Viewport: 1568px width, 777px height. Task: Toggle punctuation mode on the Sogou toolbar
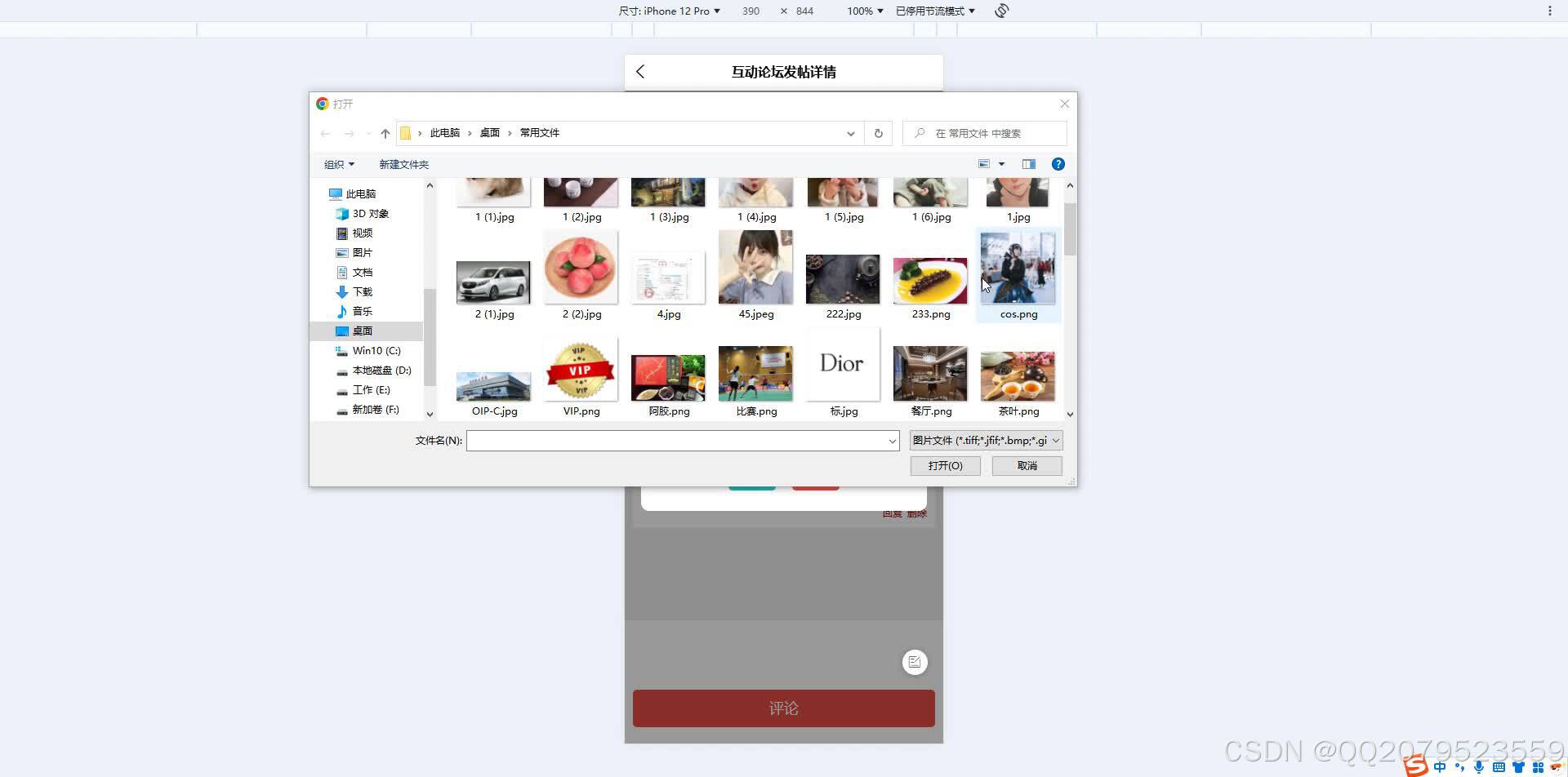(1460, 766)
